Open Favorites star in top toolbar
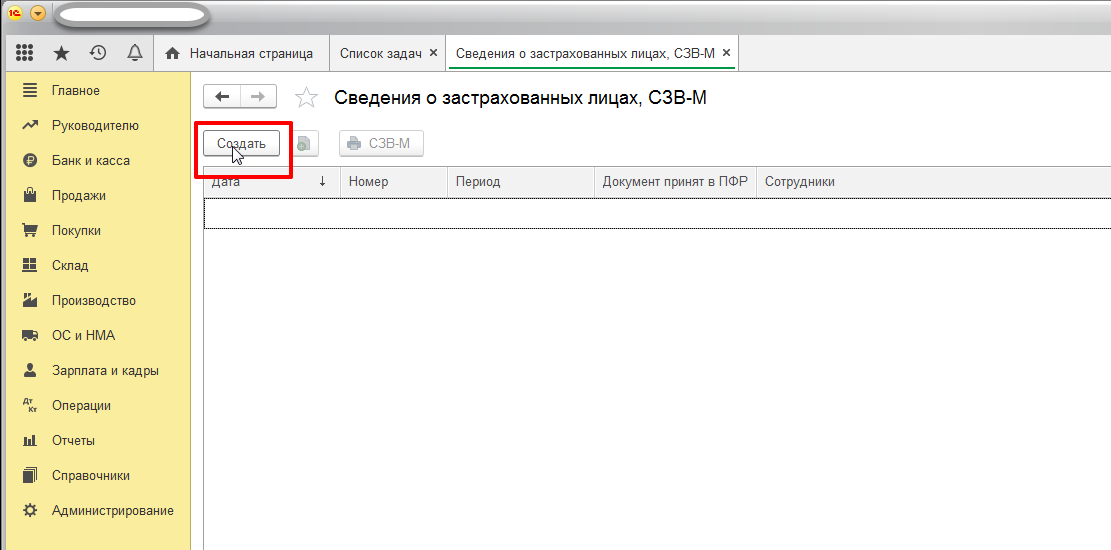Viewport: 1111px width, 550px height. 61,53
